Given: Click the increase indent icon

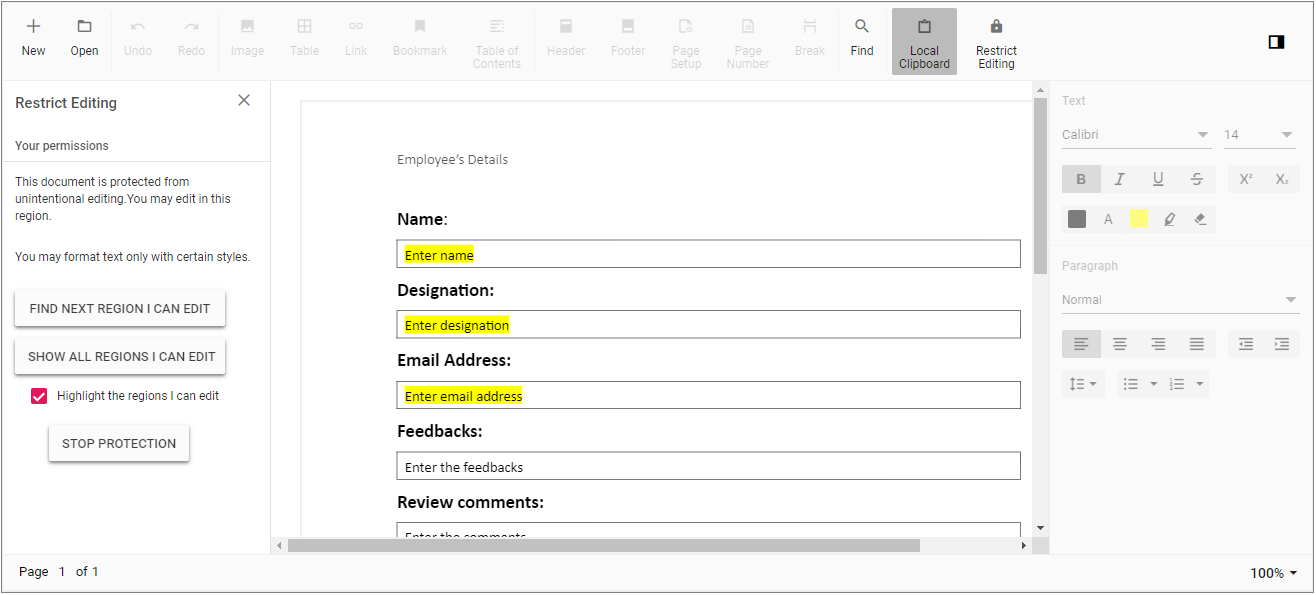Looking at the screenshot, I should (1282, 344).
